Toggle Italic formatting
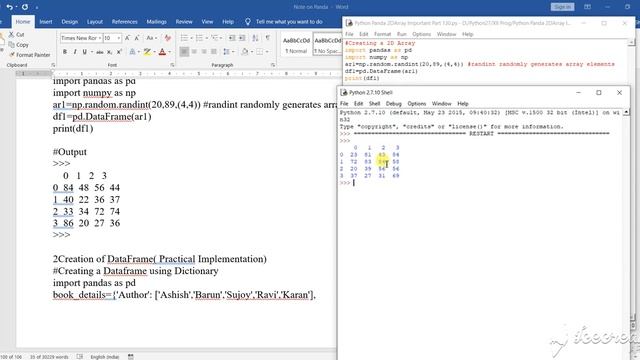 (x=75, y=52)
